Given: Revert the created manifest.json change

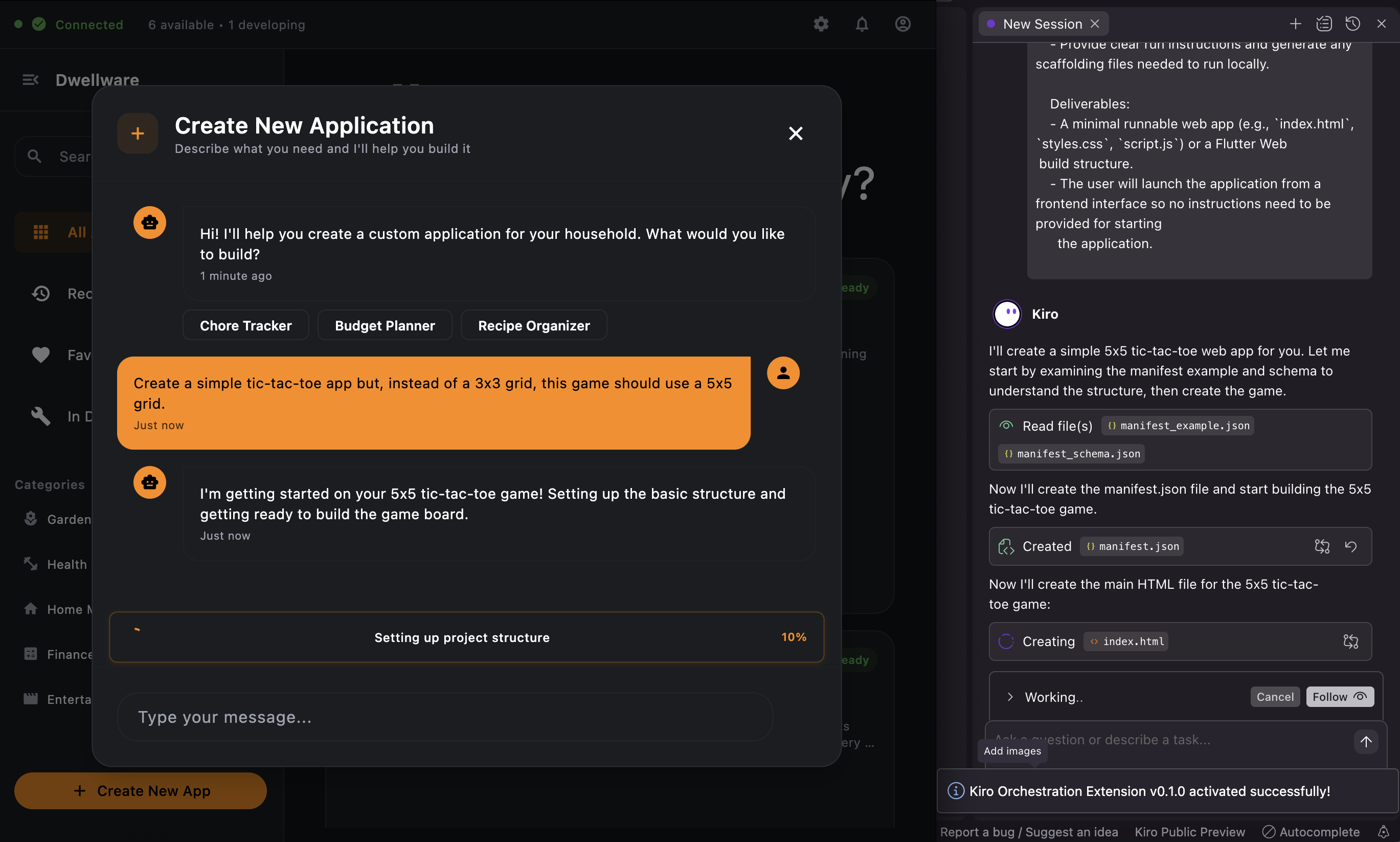Looking at the screenshot, I should tap(1351, 546).
